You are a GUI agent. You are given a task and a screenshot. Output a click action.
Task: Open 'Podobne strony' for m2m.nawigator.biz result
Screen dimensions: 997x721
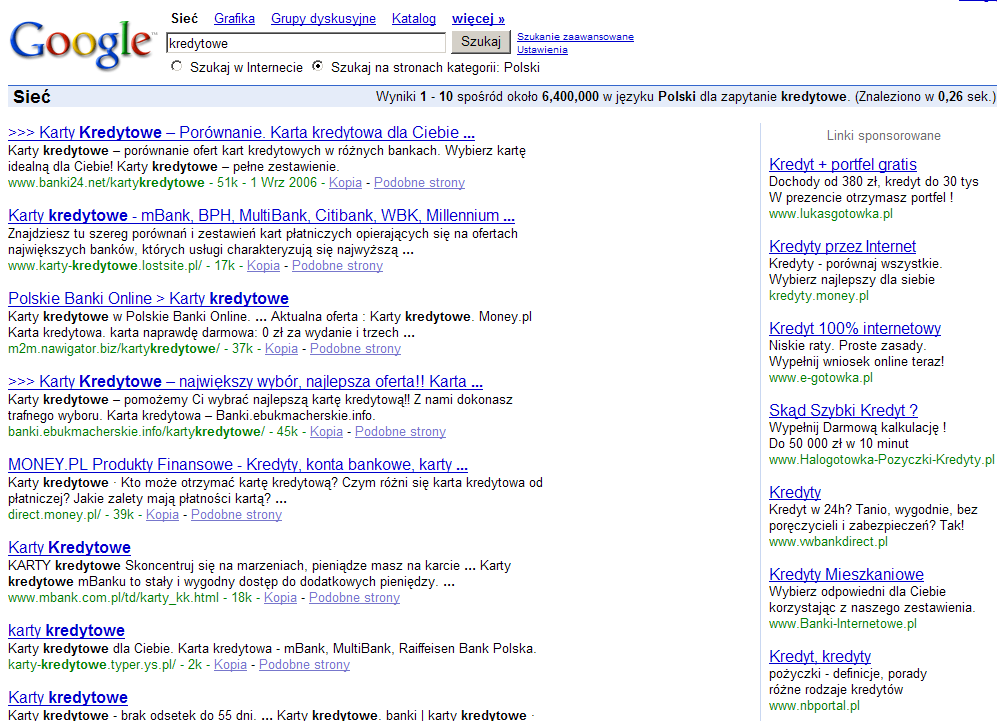pyautogui.click(x=355, y=348)
